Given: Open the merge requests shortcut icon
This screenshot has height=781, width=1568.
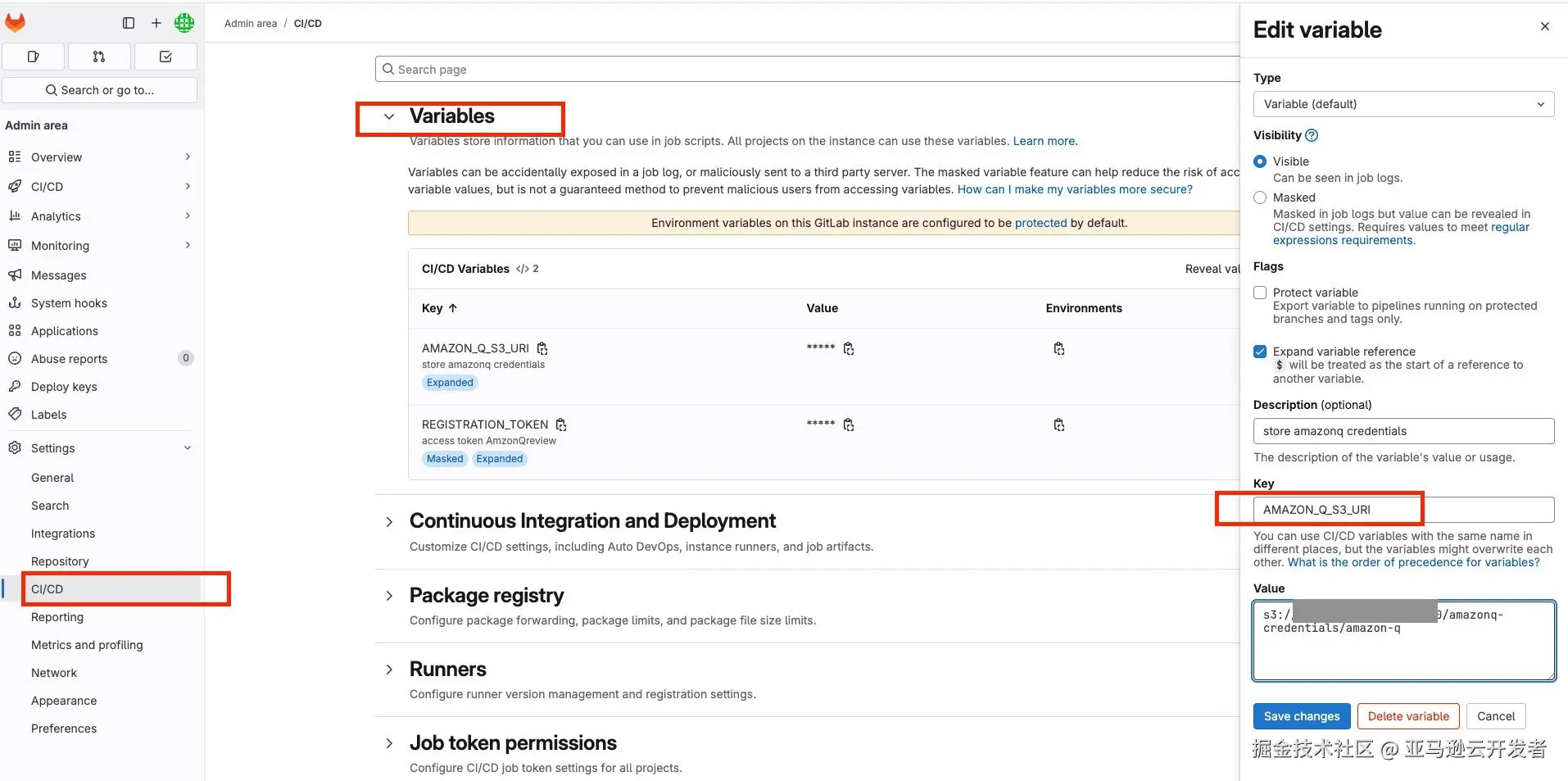Looking at the screenshot, I should (99, 57).
